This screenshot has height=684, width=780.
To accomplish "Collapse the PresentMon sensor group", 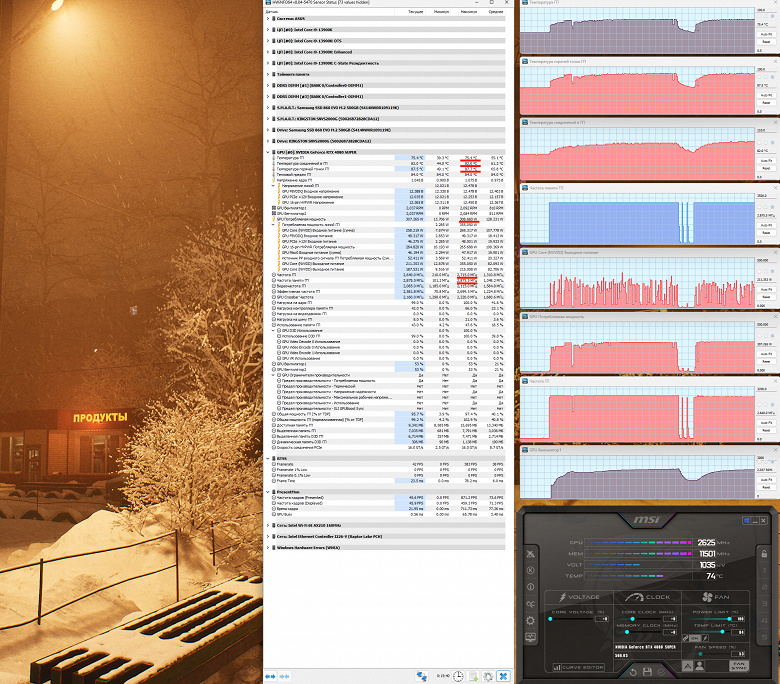I will coord(268,491).
